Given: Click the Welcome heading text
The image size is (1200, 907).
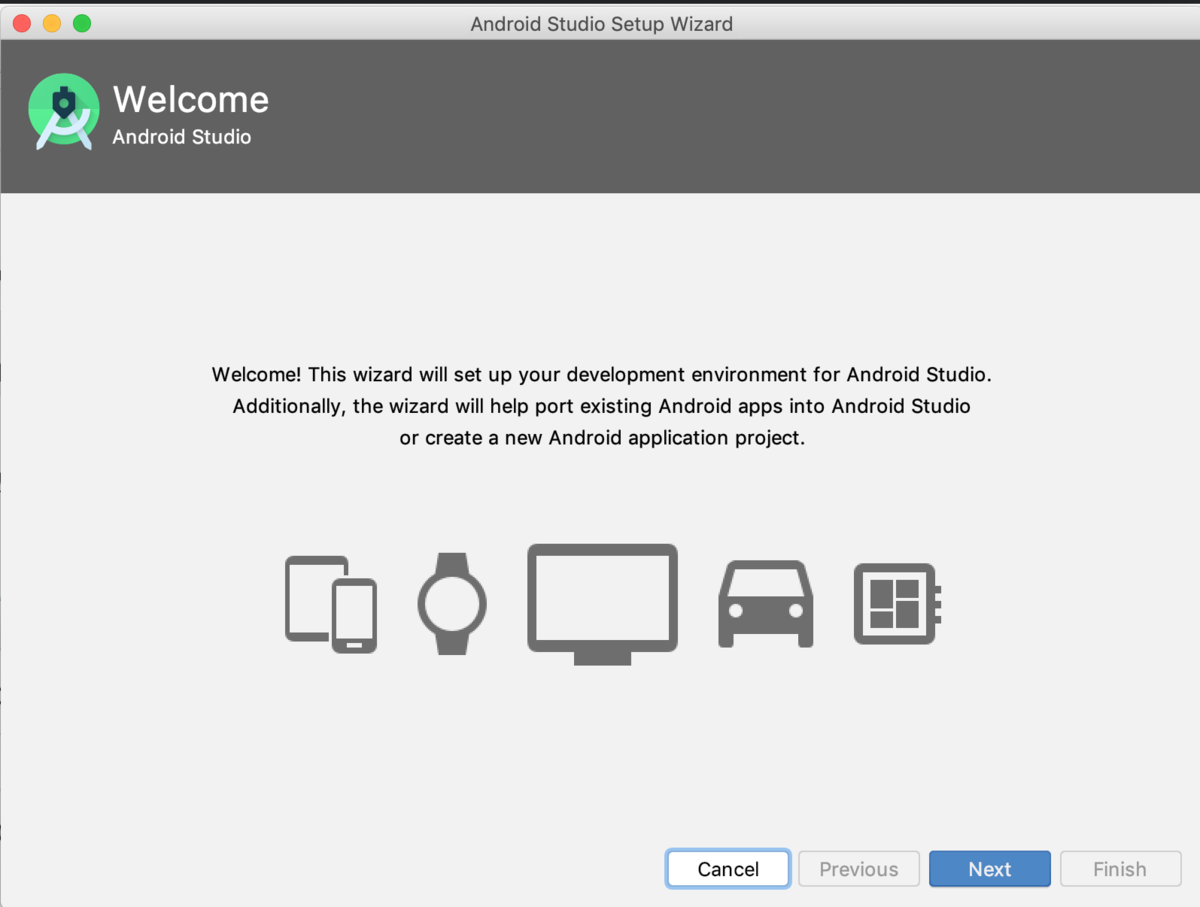Looking at the screenshot, I should [191, 99].
